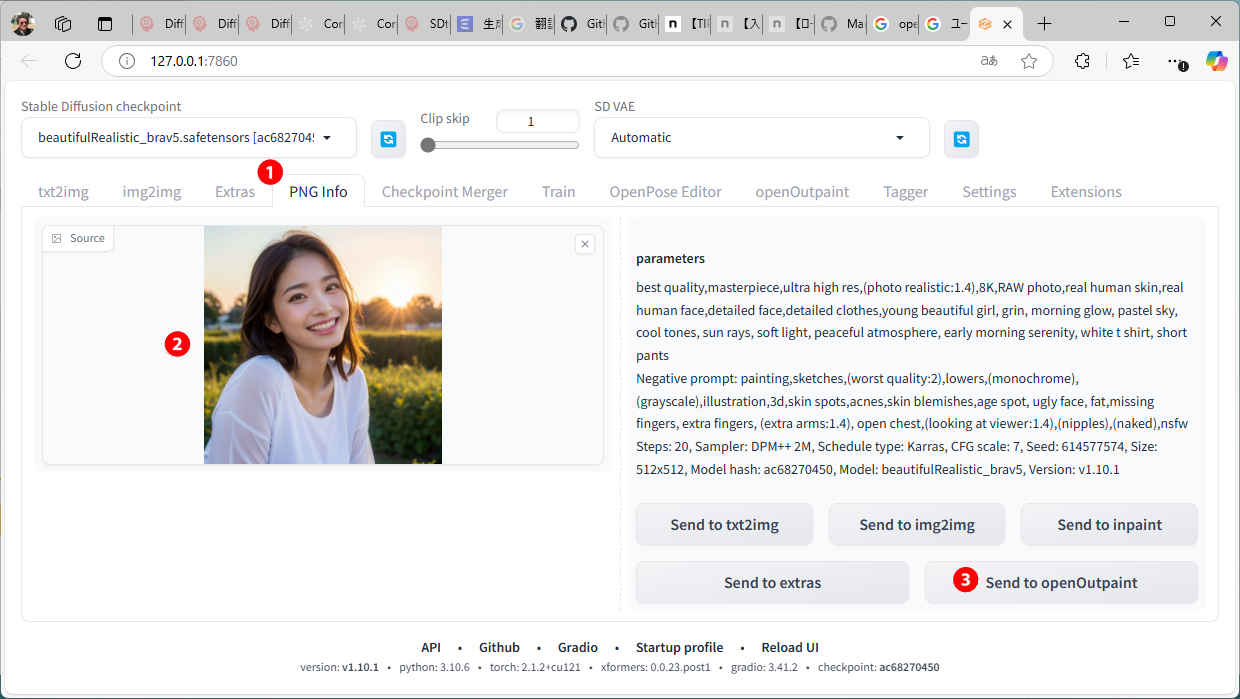The height and width of the screenshot is (699, 1240).
Task: Remove the source image with X button
Action: [x=585, y=243]
